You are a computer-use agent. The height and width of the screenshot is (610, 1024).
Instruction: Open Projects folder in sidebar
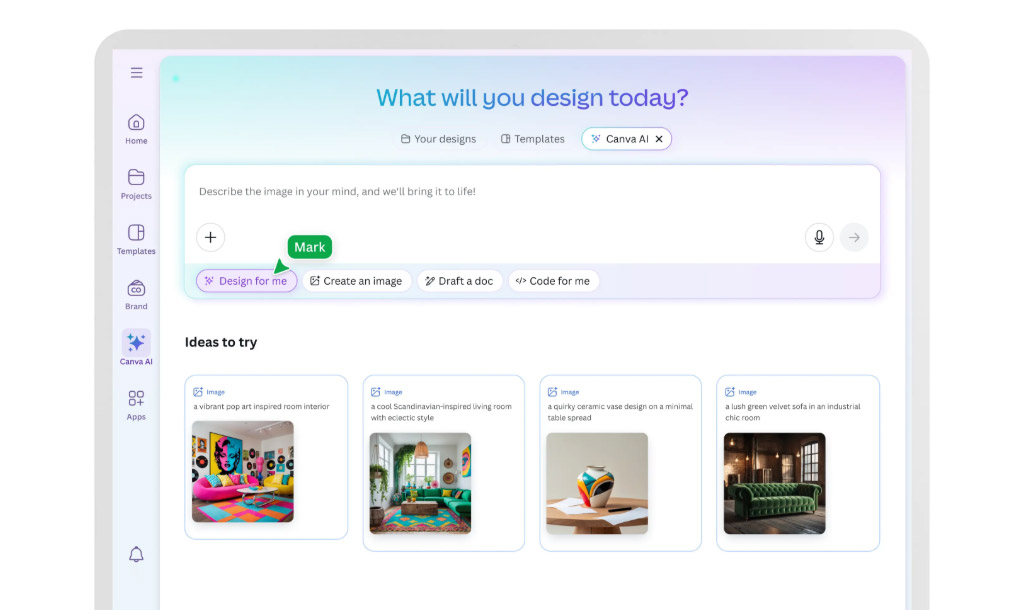coord(136,184)
